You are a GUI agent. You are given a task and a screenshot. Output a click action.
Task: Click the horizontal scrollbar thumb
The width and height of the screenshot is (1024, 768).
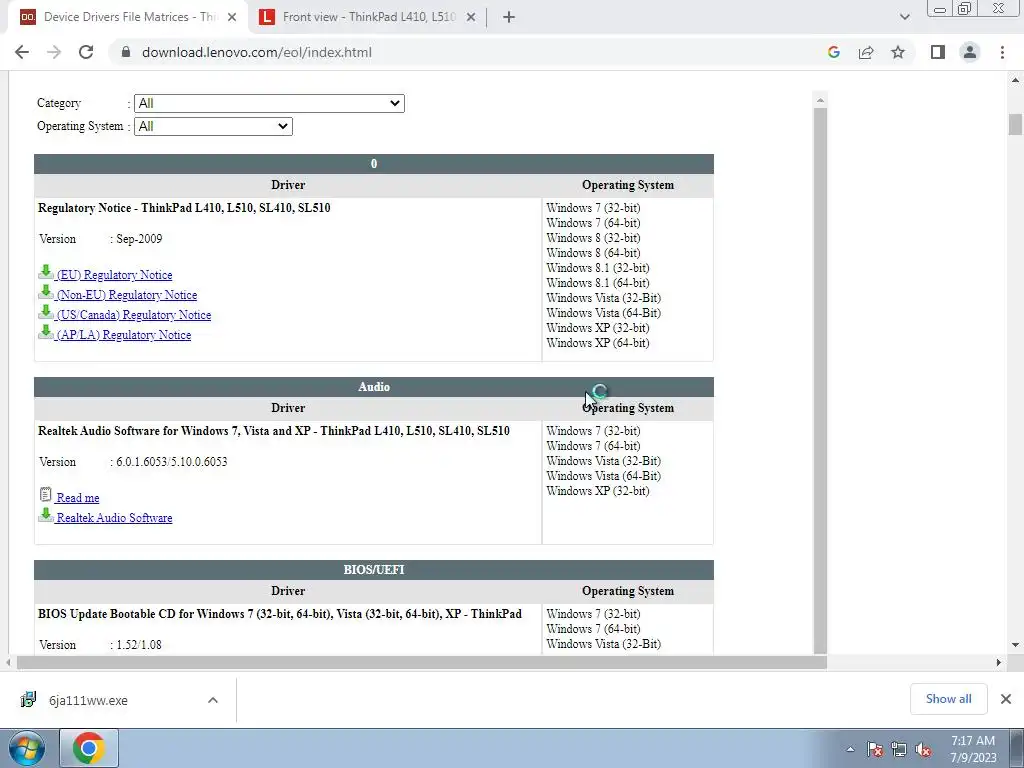(x=422, y=662)
